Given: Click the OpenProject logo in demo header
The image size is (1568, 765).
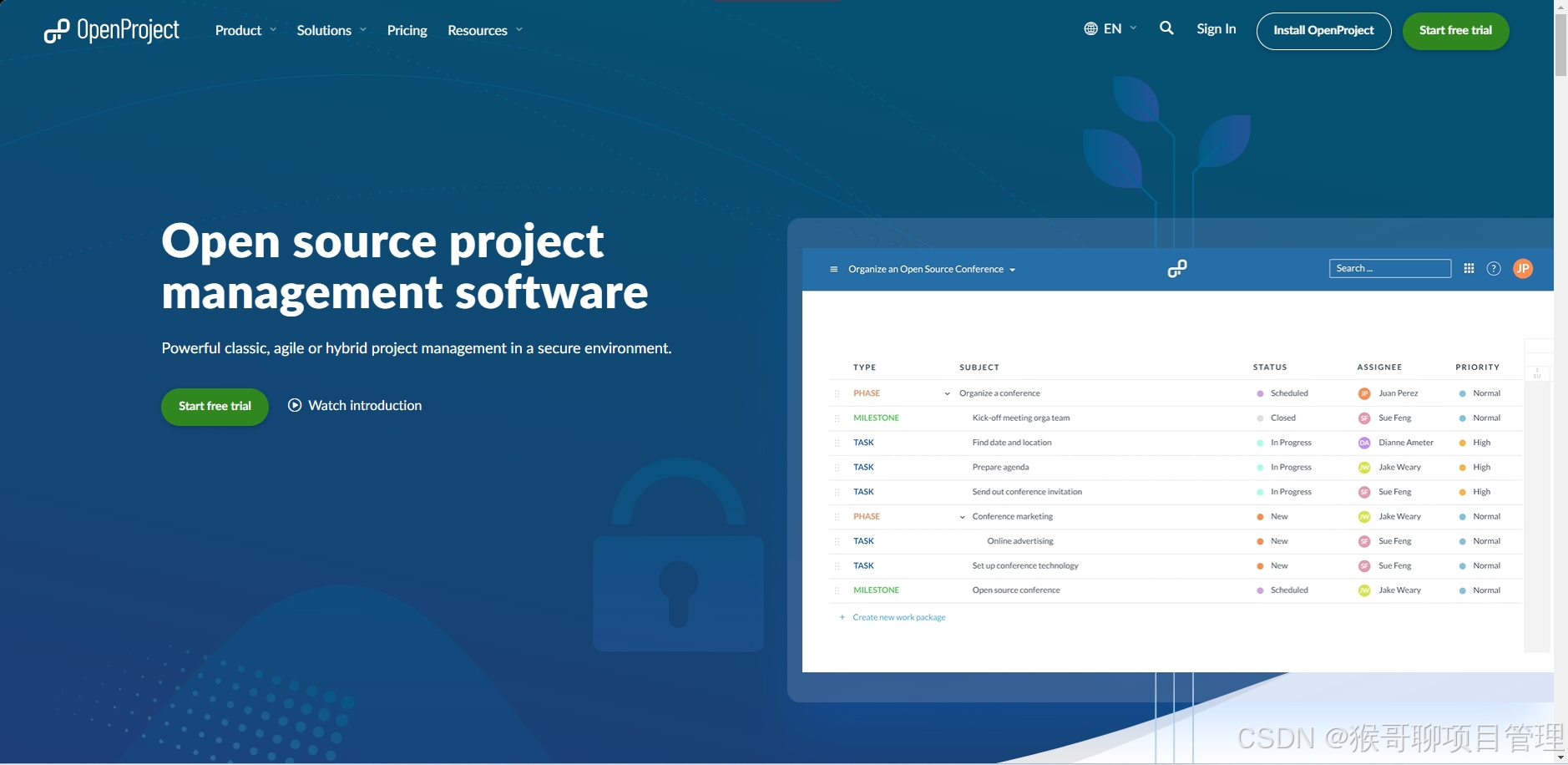Looking at the screenshot, I should [1177, 268].
